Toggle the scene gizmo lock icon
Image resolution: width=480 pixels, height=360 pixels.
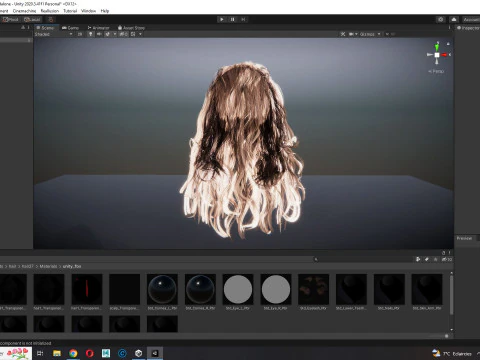click(448, 44)
